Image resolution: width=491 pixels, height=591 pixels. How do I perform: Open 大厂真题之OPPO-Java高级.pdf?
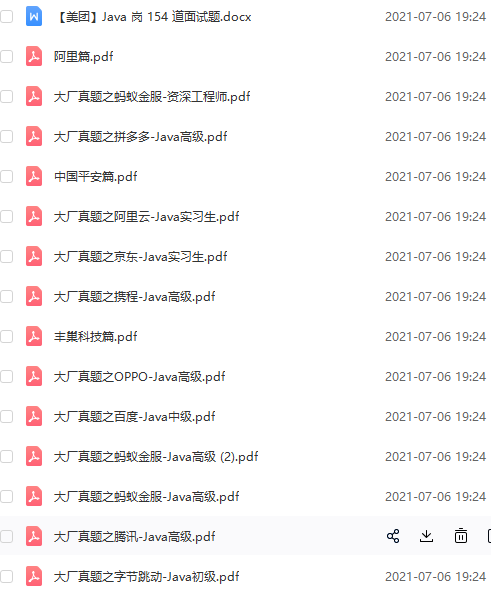(139, 377)
